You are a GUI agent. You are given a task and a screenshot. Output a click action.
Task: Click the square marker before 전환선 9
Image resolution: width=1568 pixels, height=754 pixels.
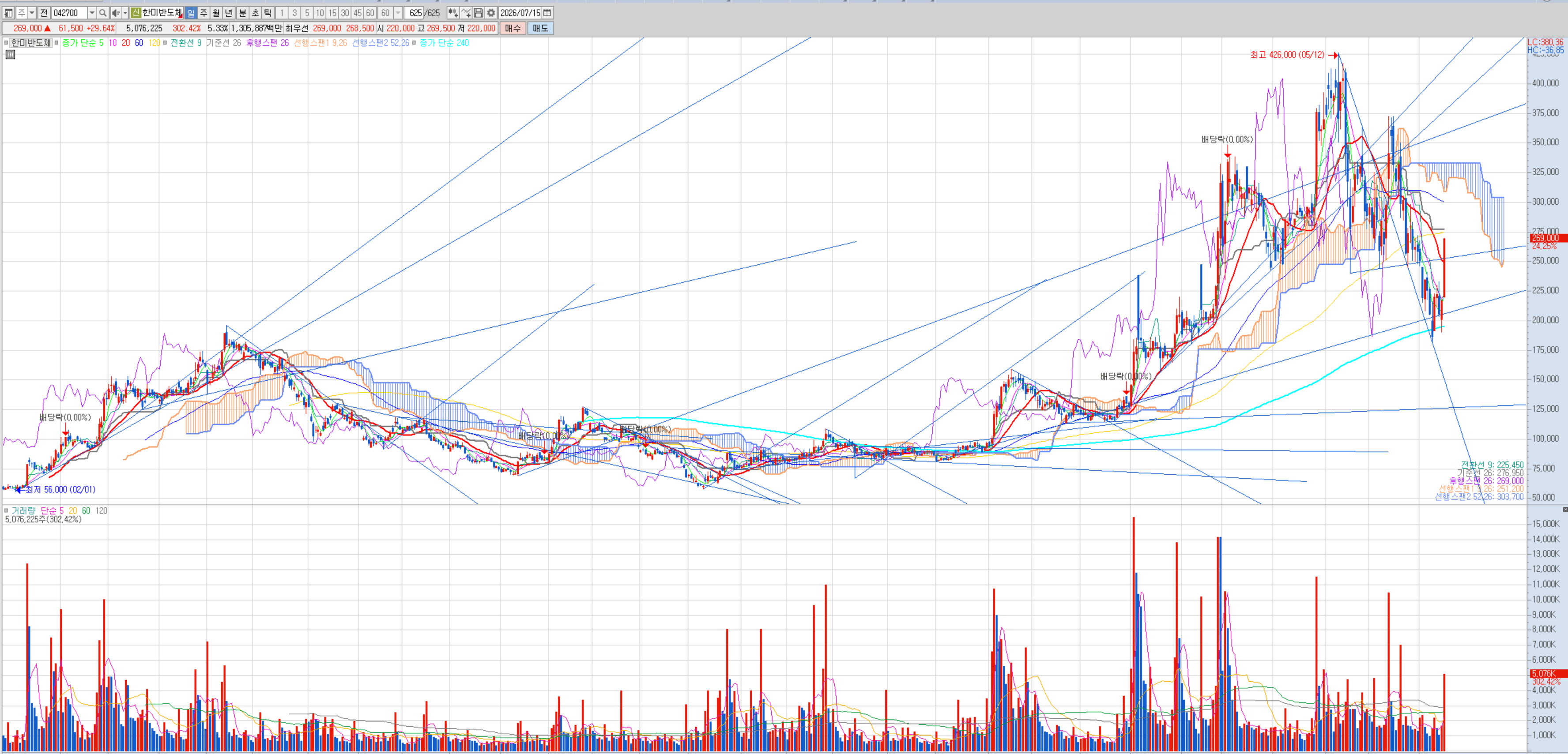point(165,43)
